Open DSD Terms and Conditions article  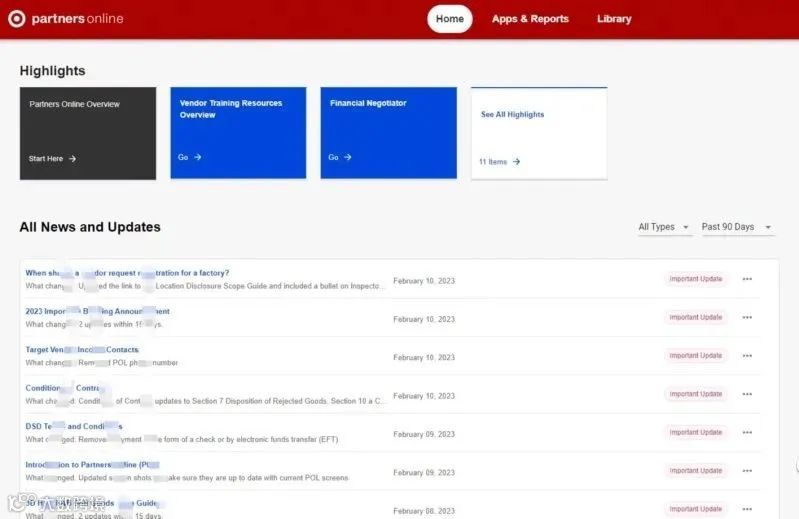pyautogui.click(x=74, y=426)
